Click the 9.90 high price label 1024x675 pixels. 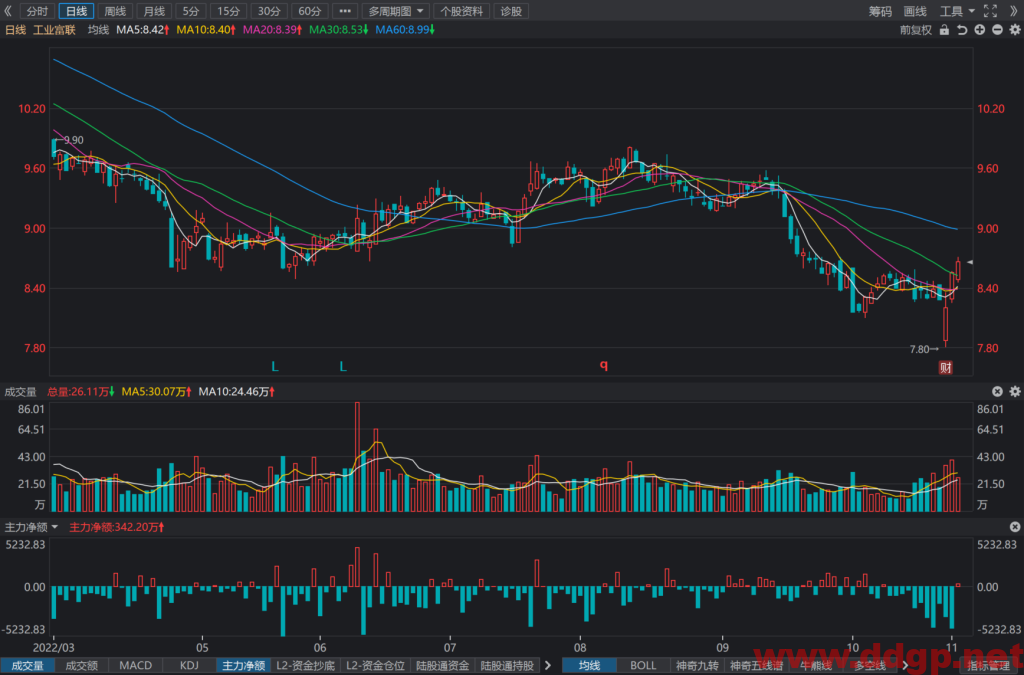(x=74, y=140)
